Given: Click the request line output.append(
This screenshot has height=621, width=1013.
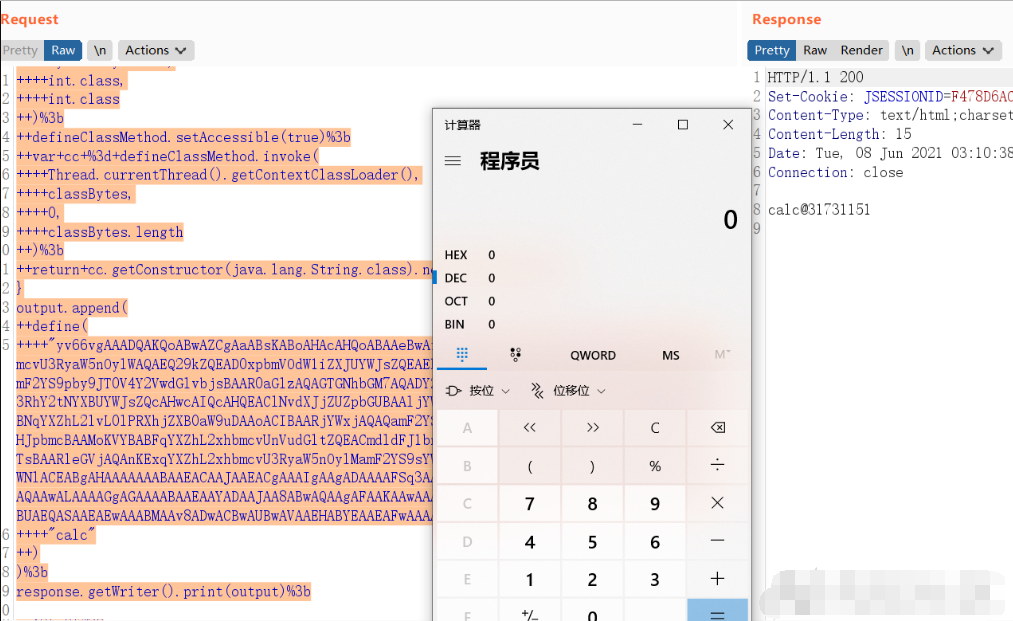Looking at the screenshot, I should pos(72,308).
